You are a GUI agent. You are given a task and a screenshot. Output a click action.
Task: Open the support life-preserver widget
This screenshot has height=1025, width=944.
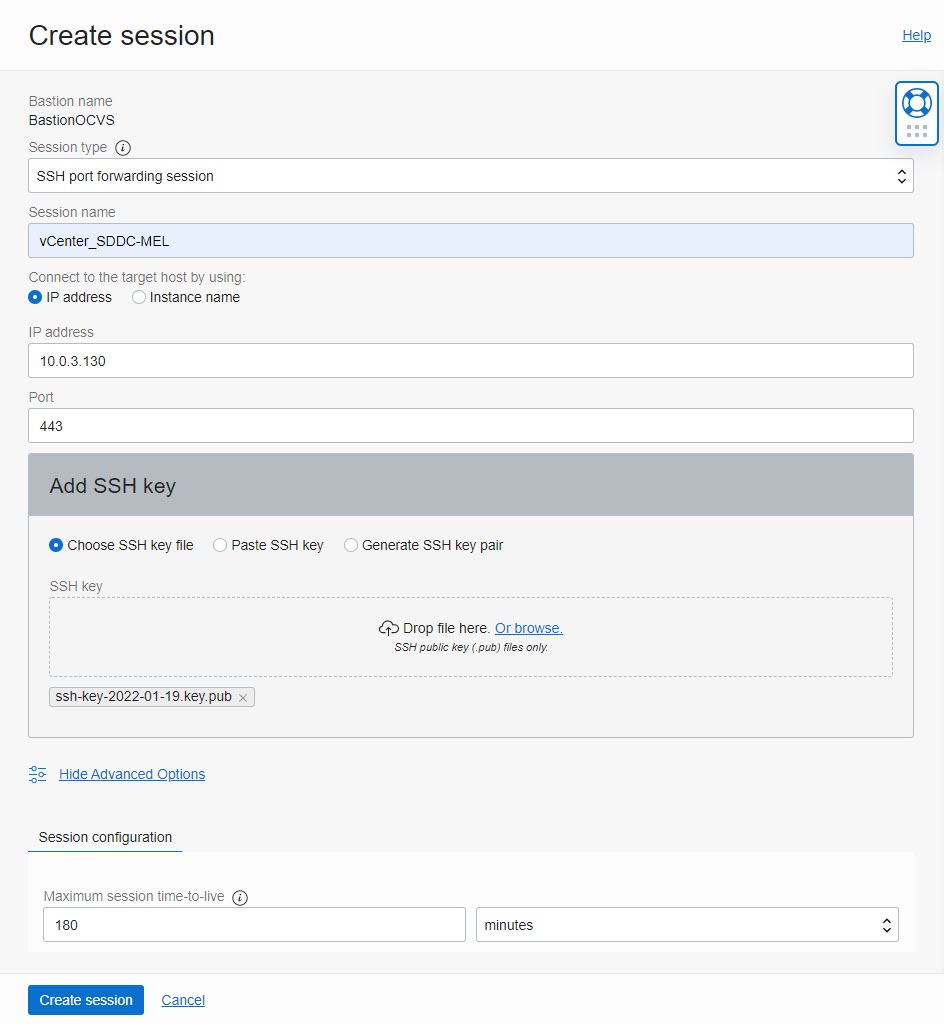pyautogui.click(x=916, y=101)
